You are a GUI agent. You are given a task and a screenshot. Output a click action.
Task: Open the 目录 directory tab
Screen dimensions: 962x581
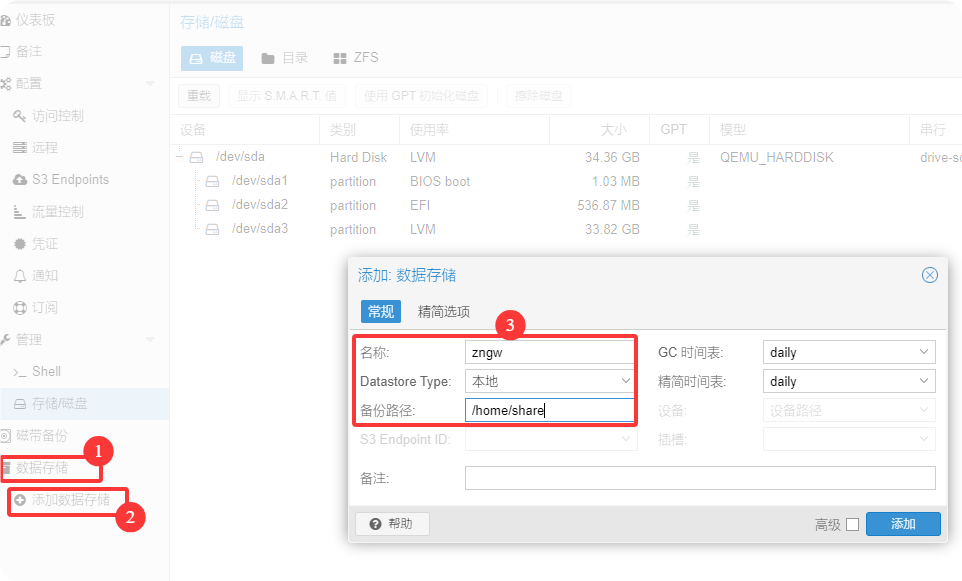(284, 58)
